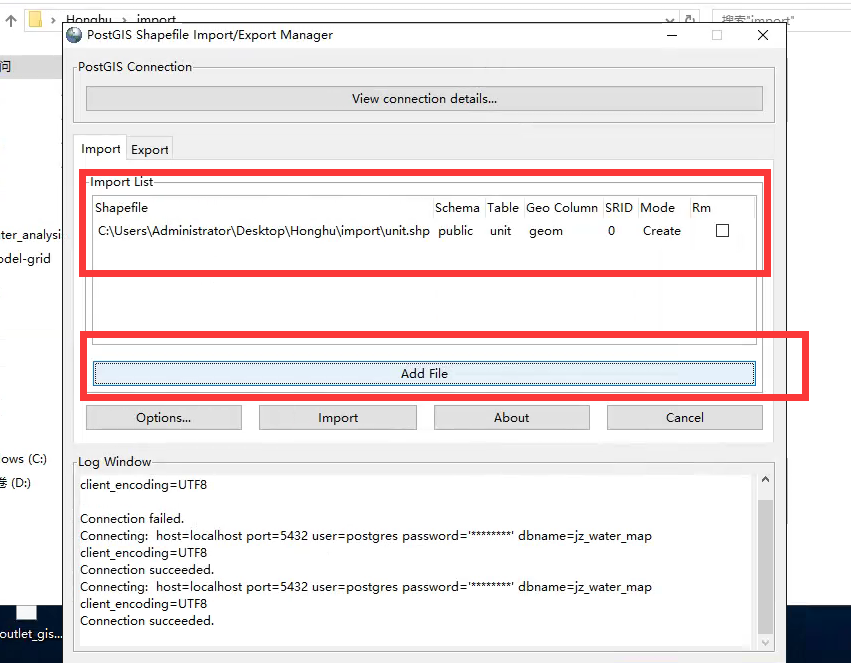Click the Schema column header
851x663 pixels.
(x=457, y=208)
